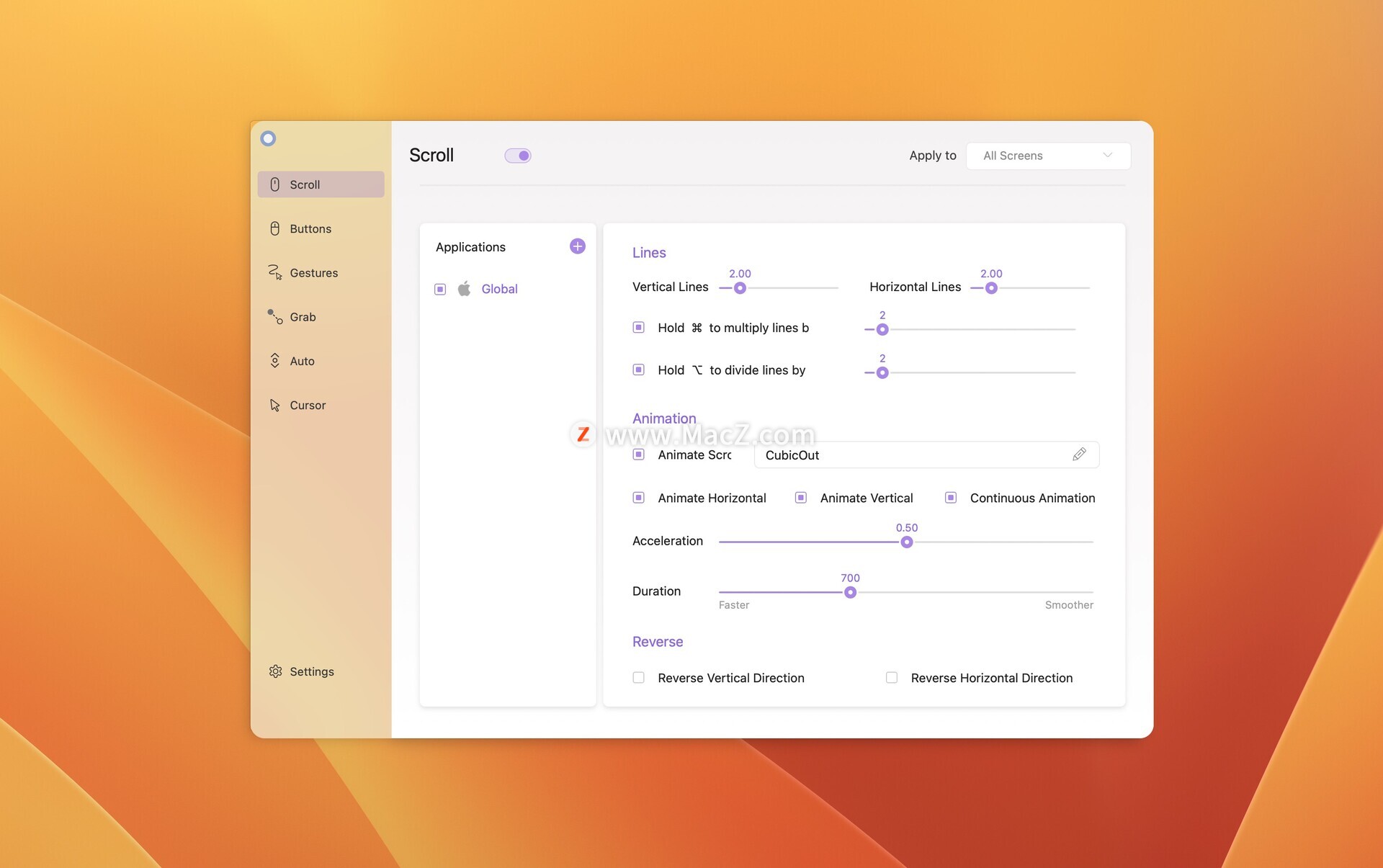
Task: Add an application with the plus icon
Action: click(x=577, y=246)
